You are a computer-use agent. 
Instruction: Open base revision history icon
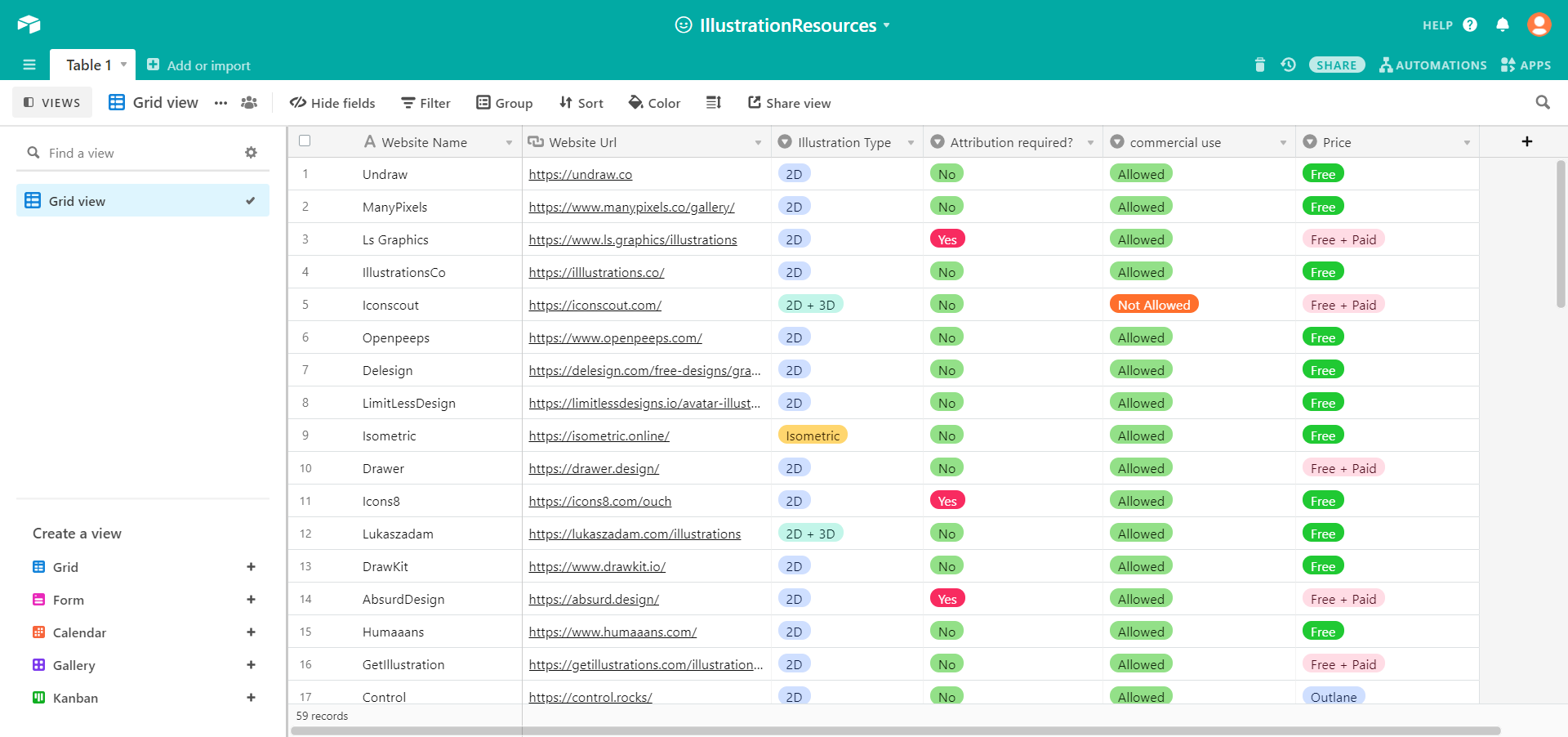pos(1289,65)
